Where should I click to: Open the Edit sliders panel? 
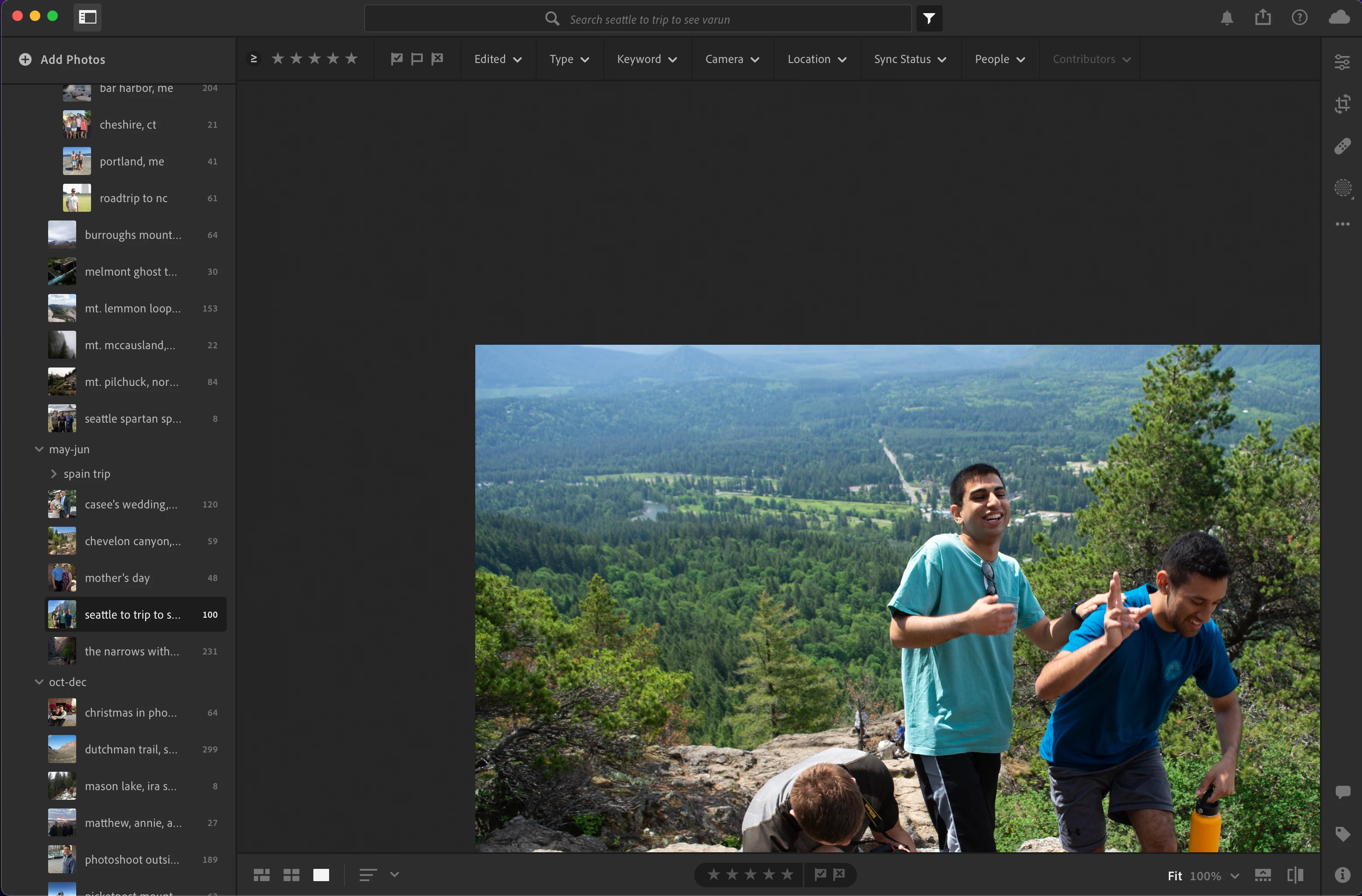pos(1342,62)
